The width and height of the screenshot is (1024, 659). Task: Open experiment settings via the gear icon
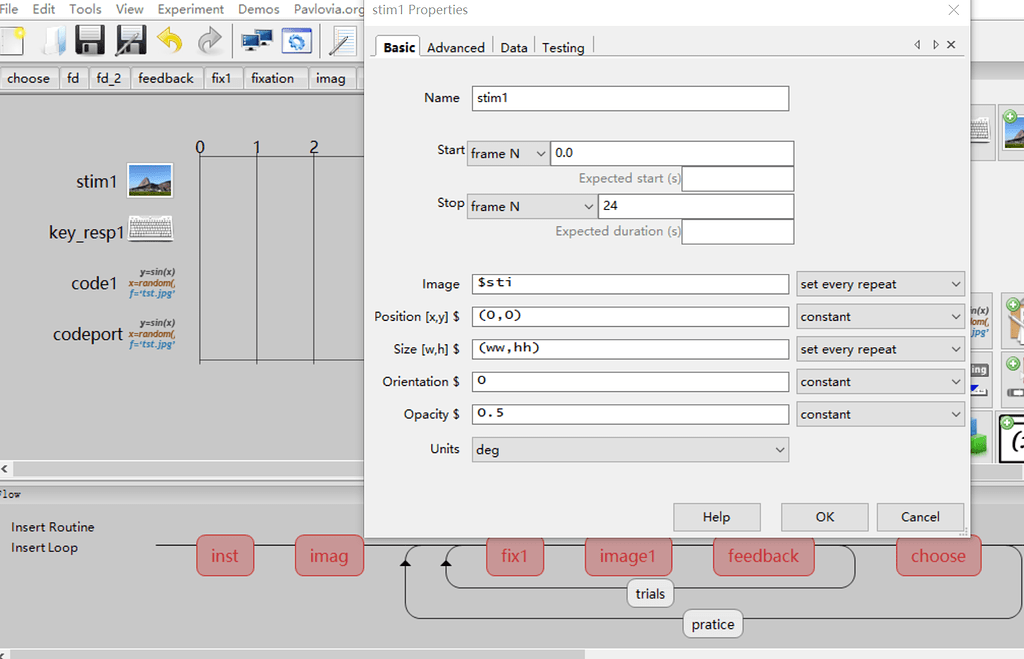point(294,38)
